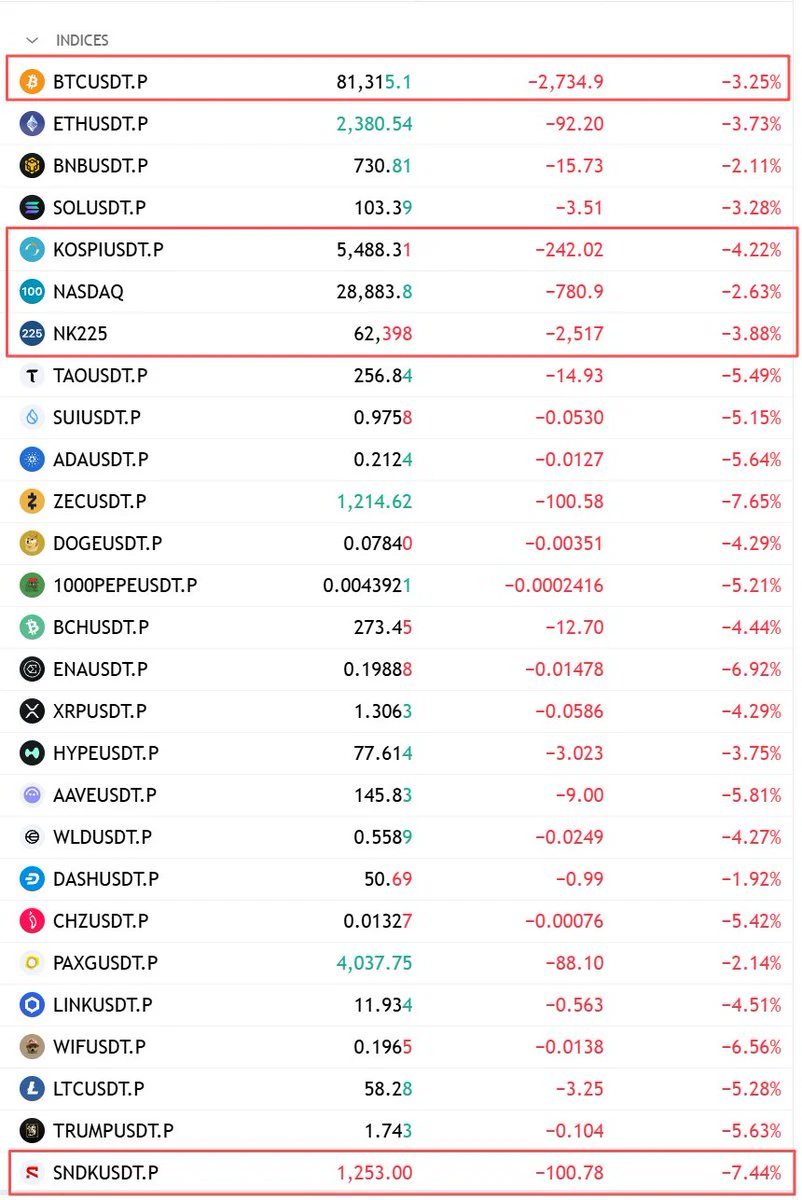Click the Litecoin icon for LTCUSDT.P

[32, 1088]
